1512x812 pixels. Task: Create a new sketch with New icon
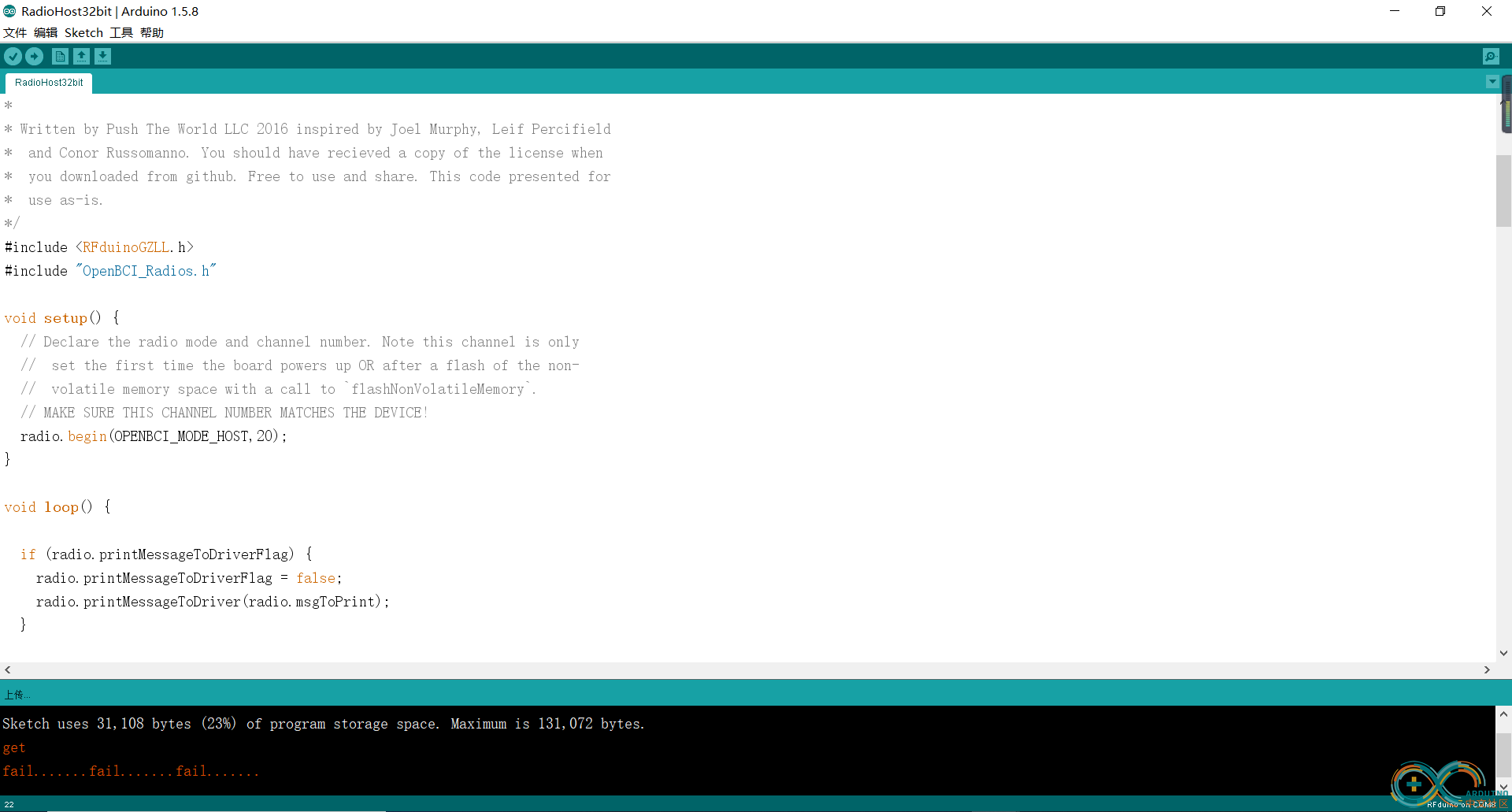click(60, 56)
